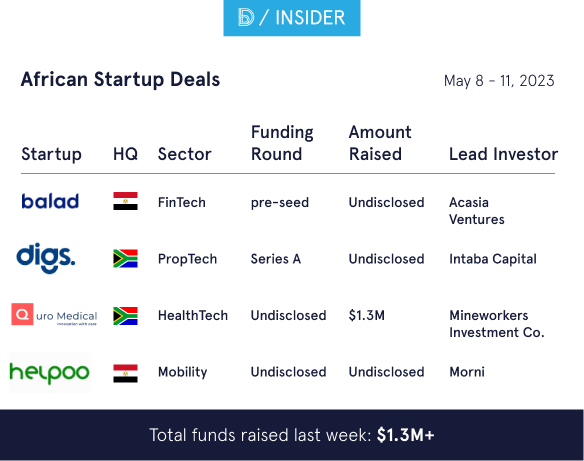Click the Lead Investor column header

tap(504, 154)
